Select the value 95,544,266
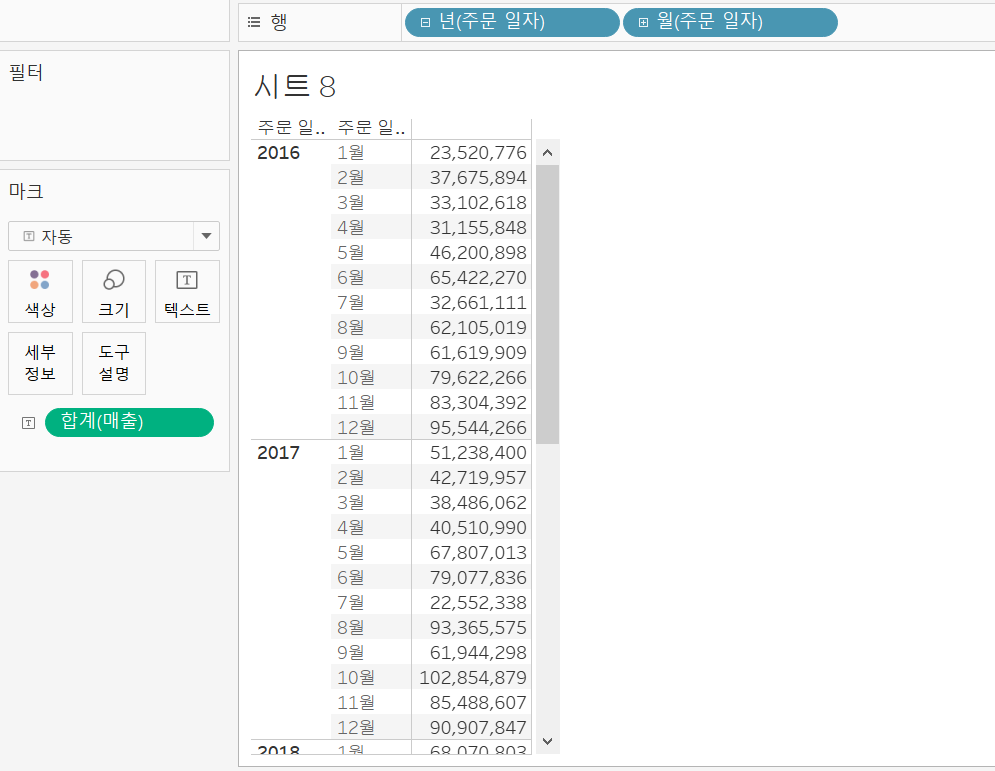 (x=478, y=428)
